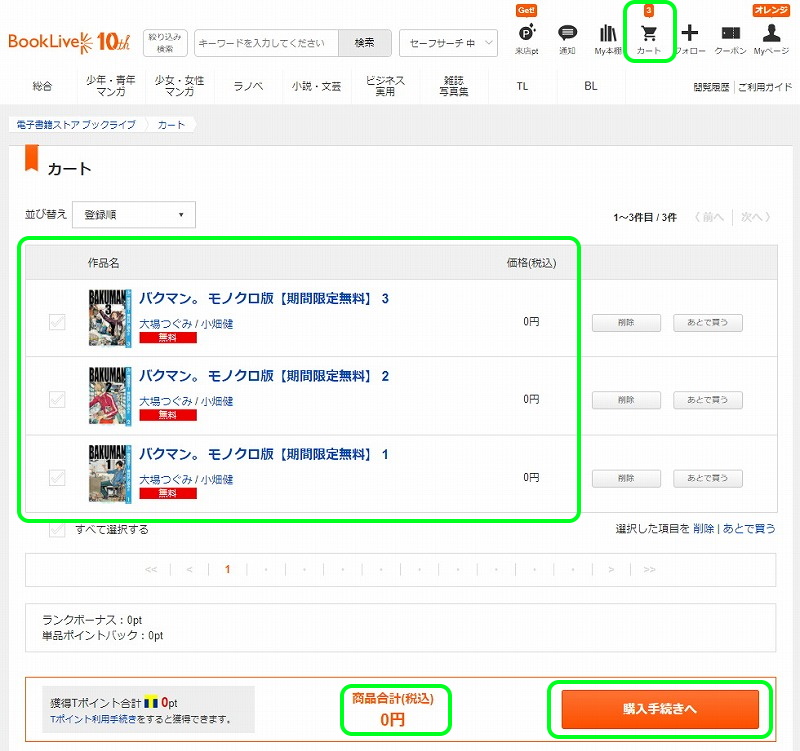Open the Tポイント利用手続き link
This screenshot has height=751, width=800.
(93, 719)
